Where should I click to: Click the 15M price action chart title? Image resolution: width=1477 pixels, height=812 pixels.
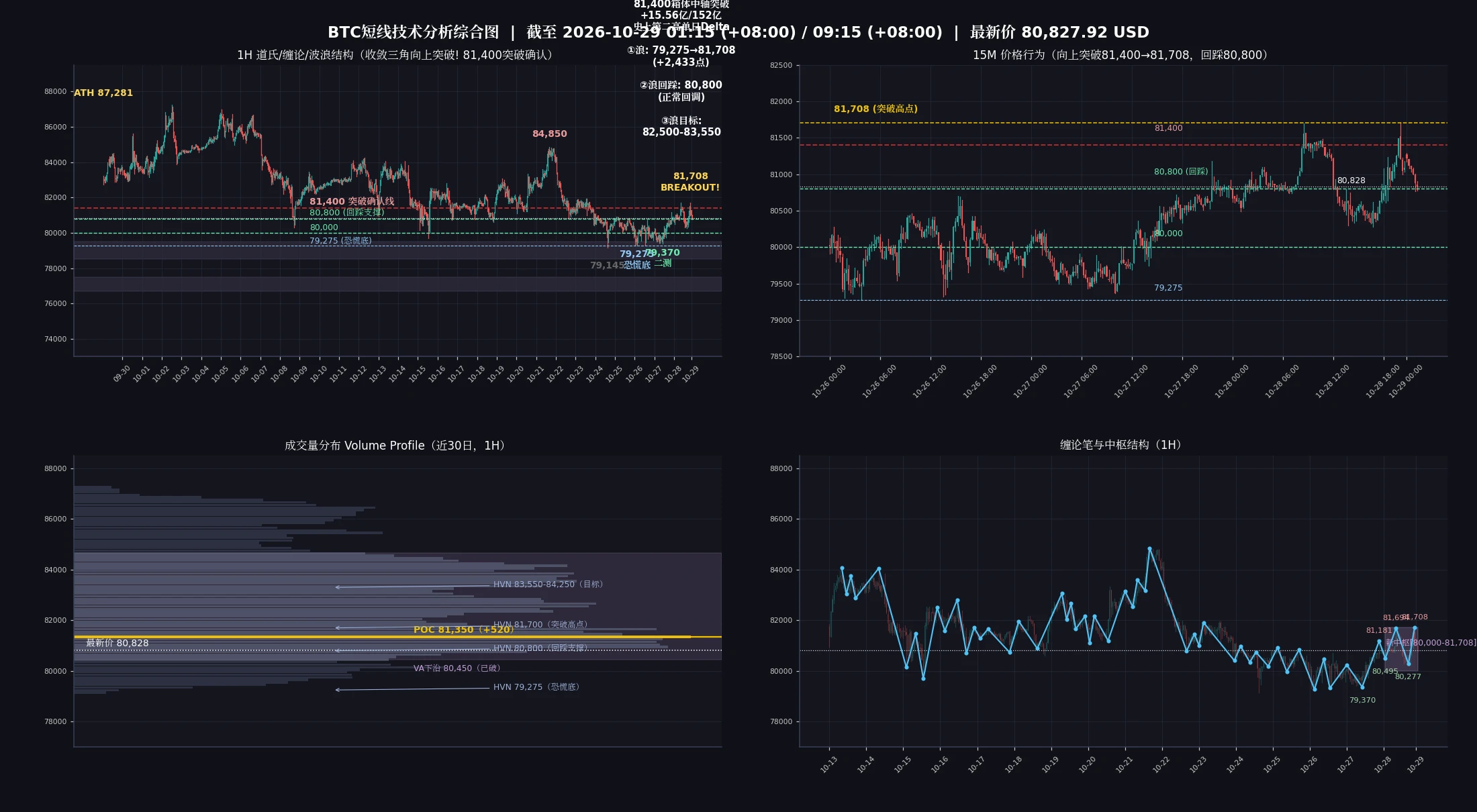1123,55
